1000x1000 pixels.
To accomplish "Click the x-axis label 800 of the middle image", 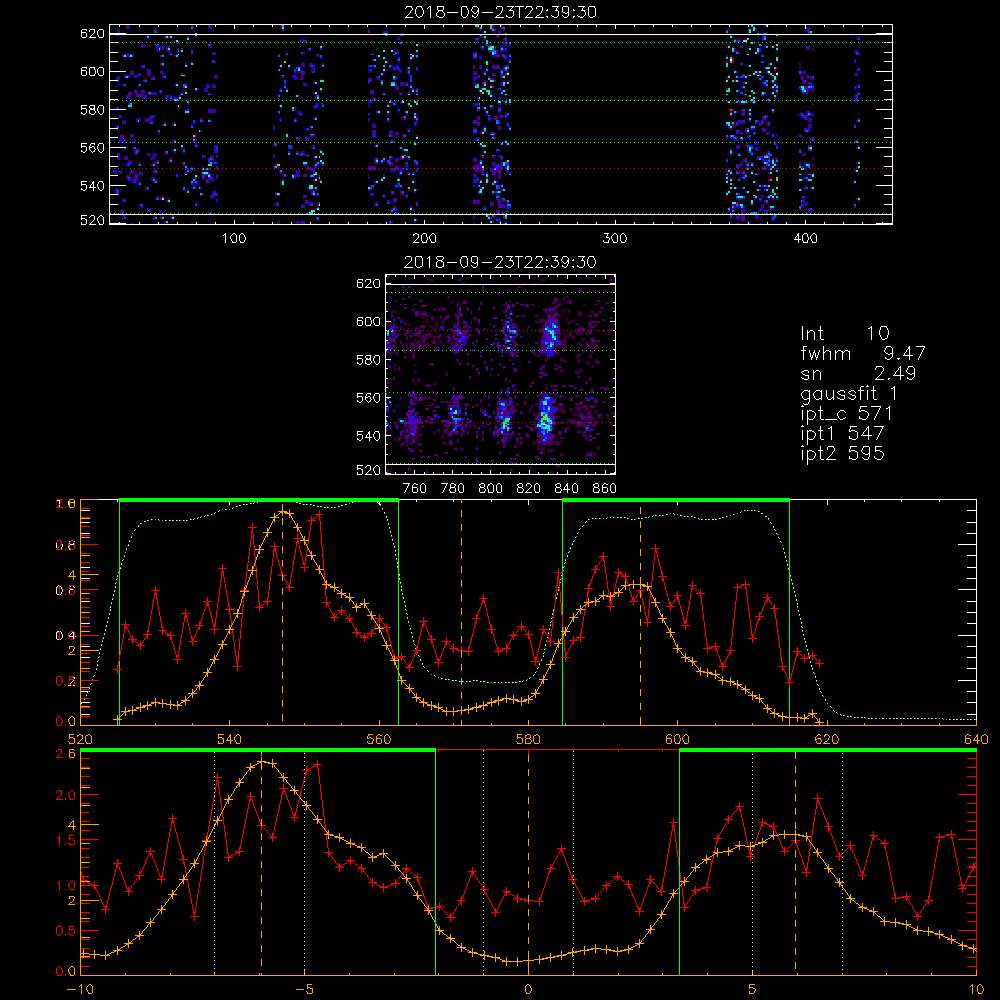I will coord(490,489).
